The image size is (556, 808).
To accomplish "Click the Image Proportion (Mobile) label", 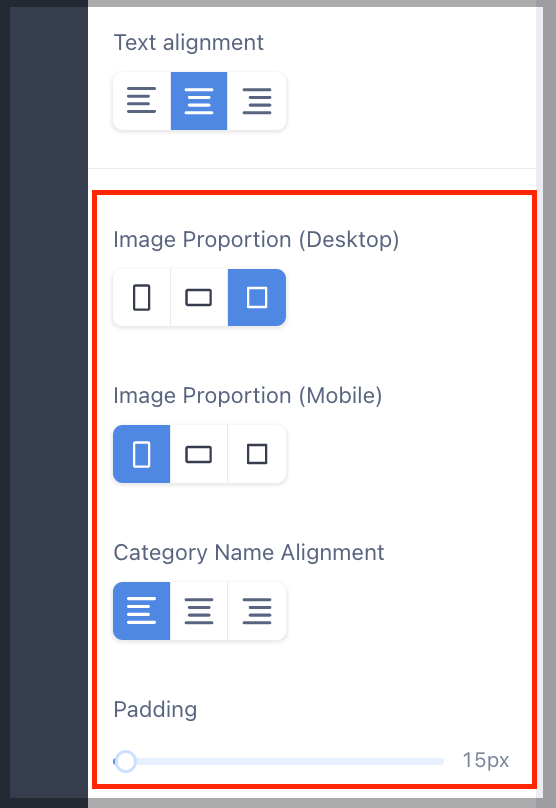I will pyautogui.click(x=248, y=396).
